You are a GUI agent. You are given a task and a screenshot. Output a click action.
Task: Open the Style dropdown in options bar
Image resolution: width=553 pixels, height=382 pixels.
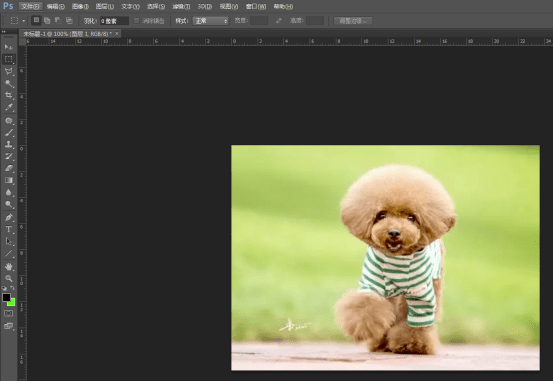point(211,21)
